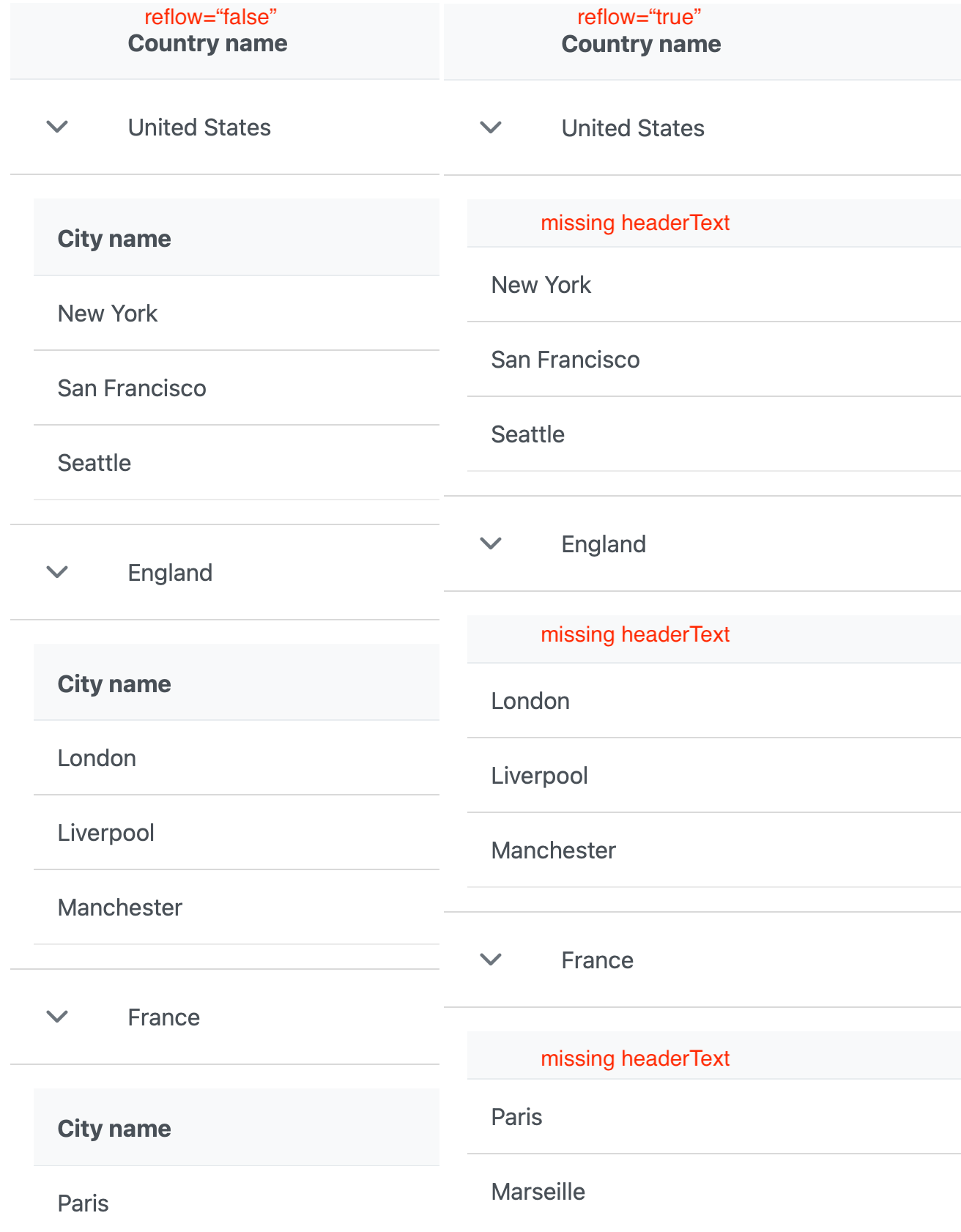This screenshot has height=1232, width=961.
Task: Collapse the France group on the right table
Action: (491, 960)
